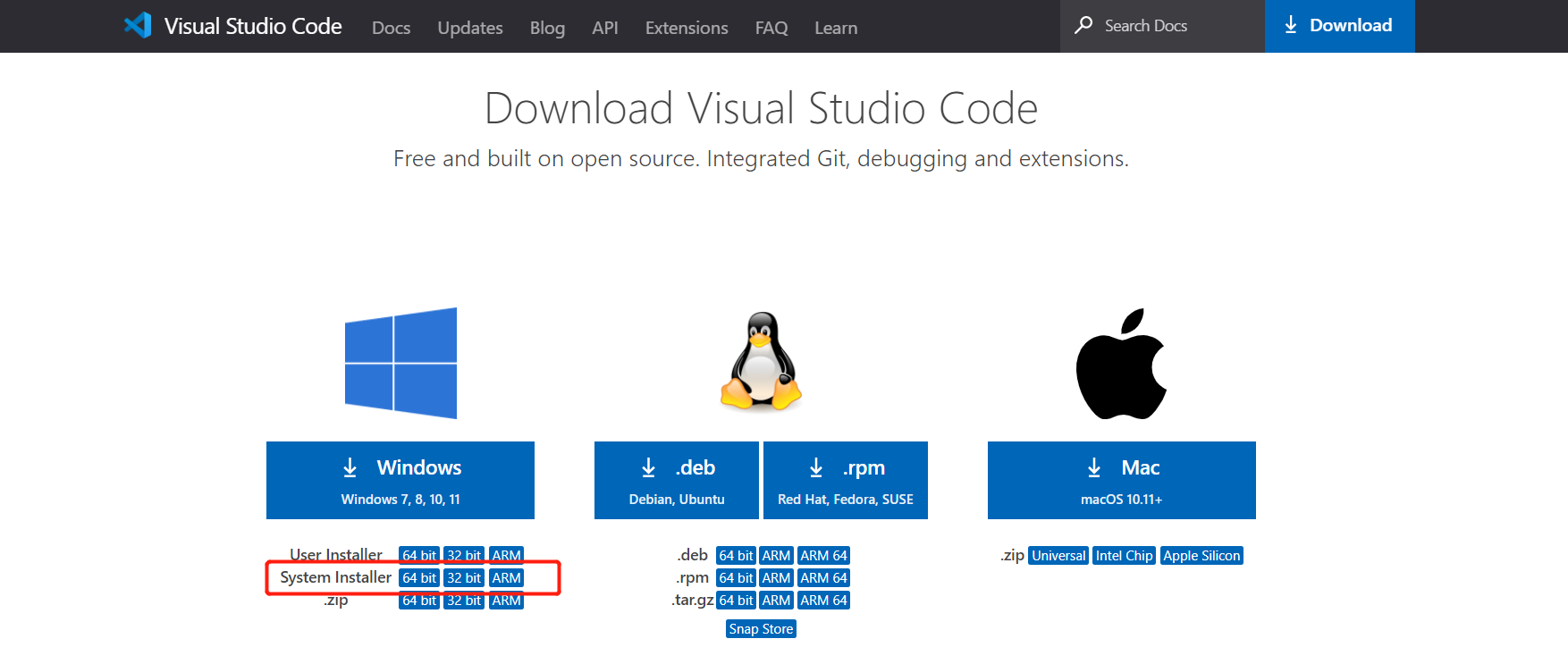The width and height of the screenshot is (1568, 664).
Task: Open the Updates page
Action: [470, 28]
